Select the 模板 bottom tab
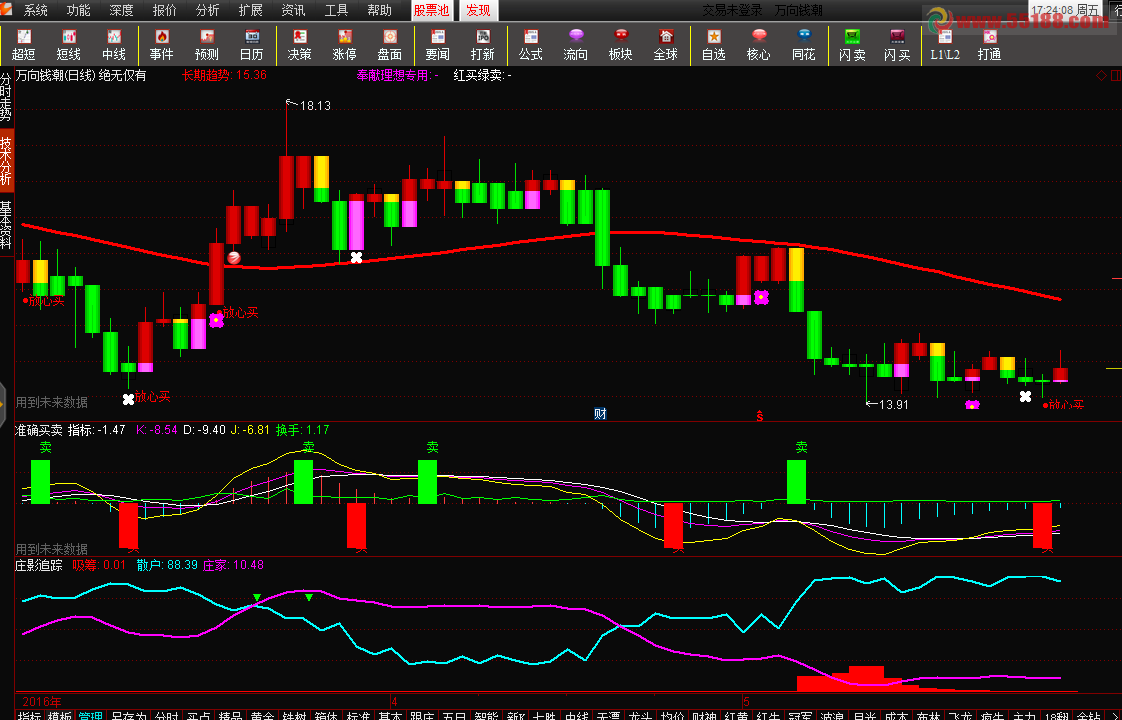The image size is (1122, 720). pyautogui.click(x=60, y=714)
